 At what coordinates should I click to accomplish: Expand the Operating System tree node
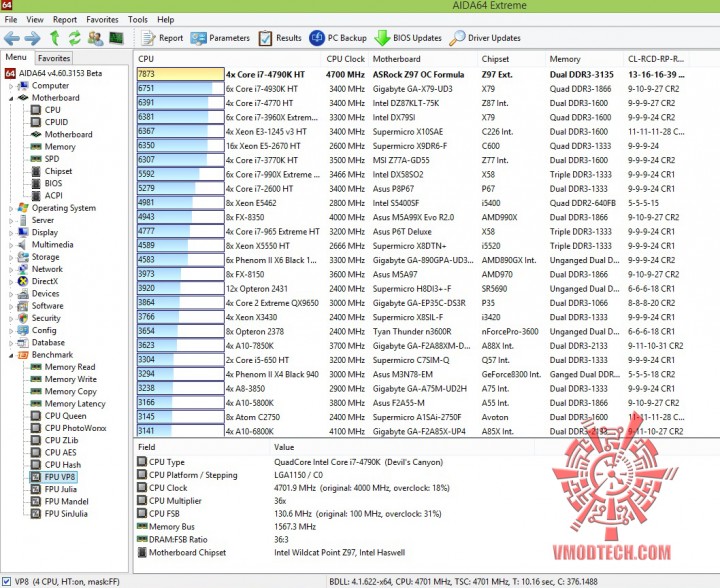(11, 208)
